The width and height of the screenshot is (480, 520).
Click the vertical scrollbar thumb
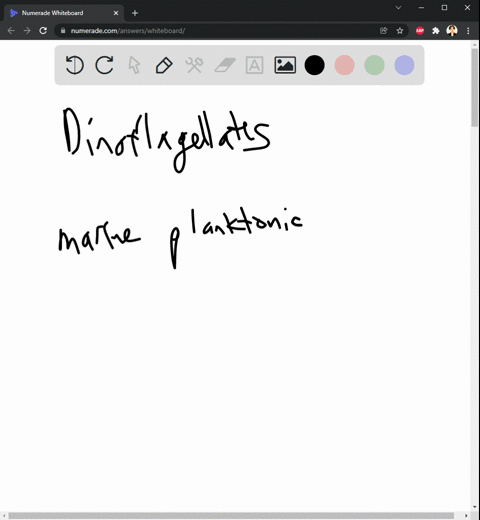coord(475,87)
